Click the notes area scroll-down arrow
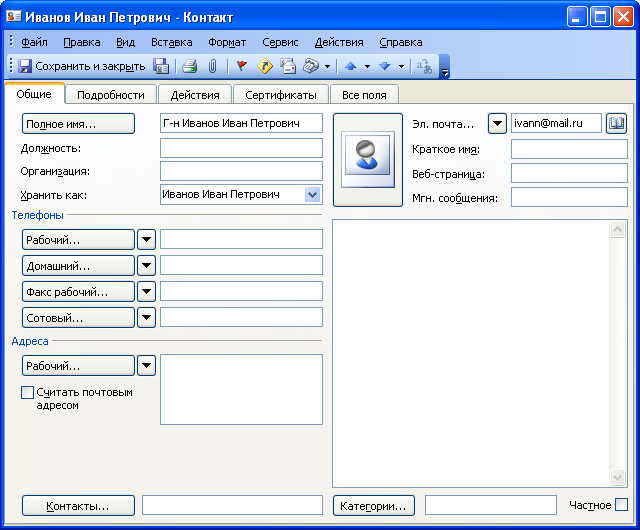Image resolution: width=640 pixels, height=530 pixels. click(x=618, y=477)
